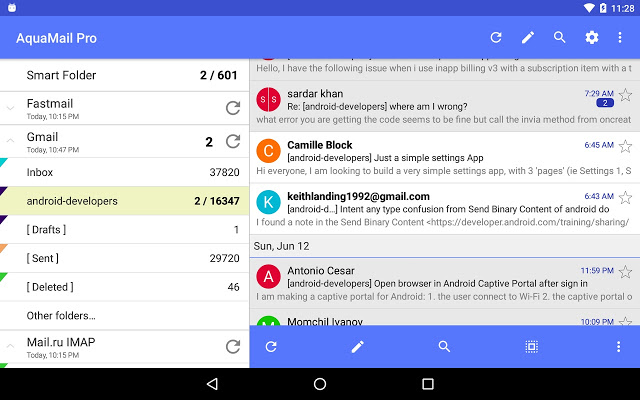This screenshot has width=640, height=400.
Task: Open top toolbar overflow menu
Action: tap(620, 38)
